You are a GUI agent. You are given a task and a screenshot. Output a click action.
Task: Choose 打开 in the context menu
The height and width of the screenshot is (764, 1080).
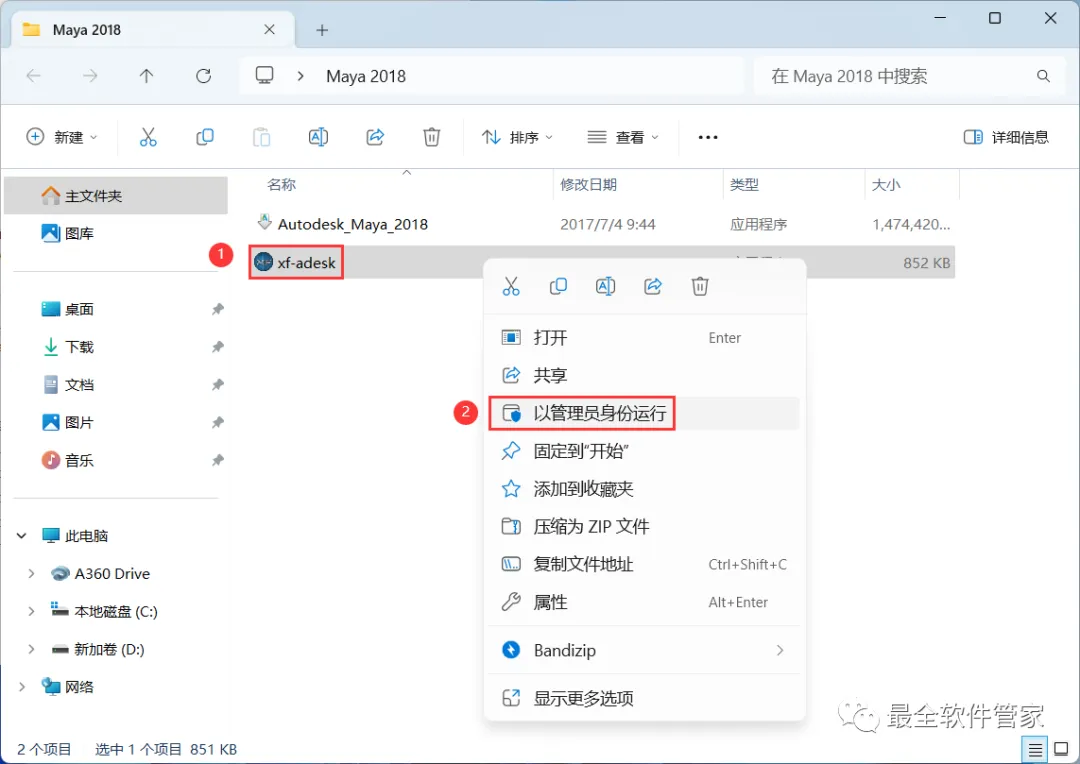point(643,338)
